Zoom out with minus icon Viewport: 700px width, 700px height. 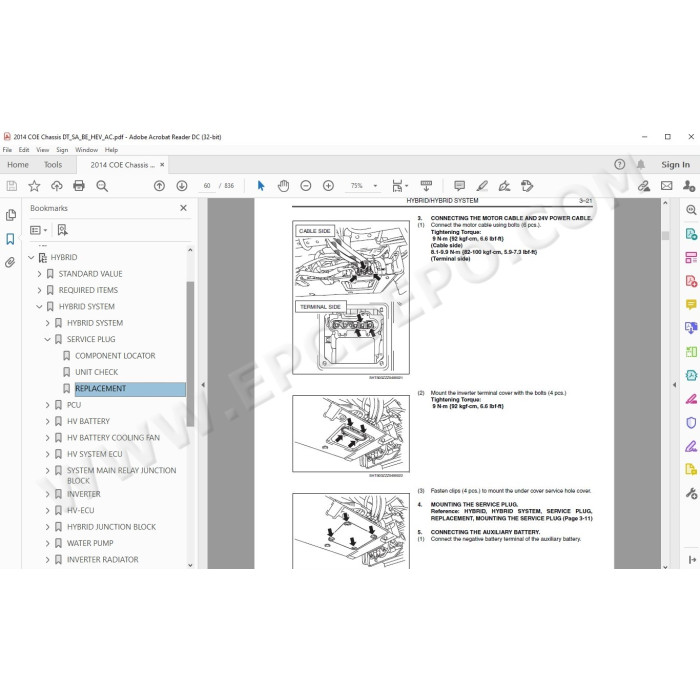point(306,186)
